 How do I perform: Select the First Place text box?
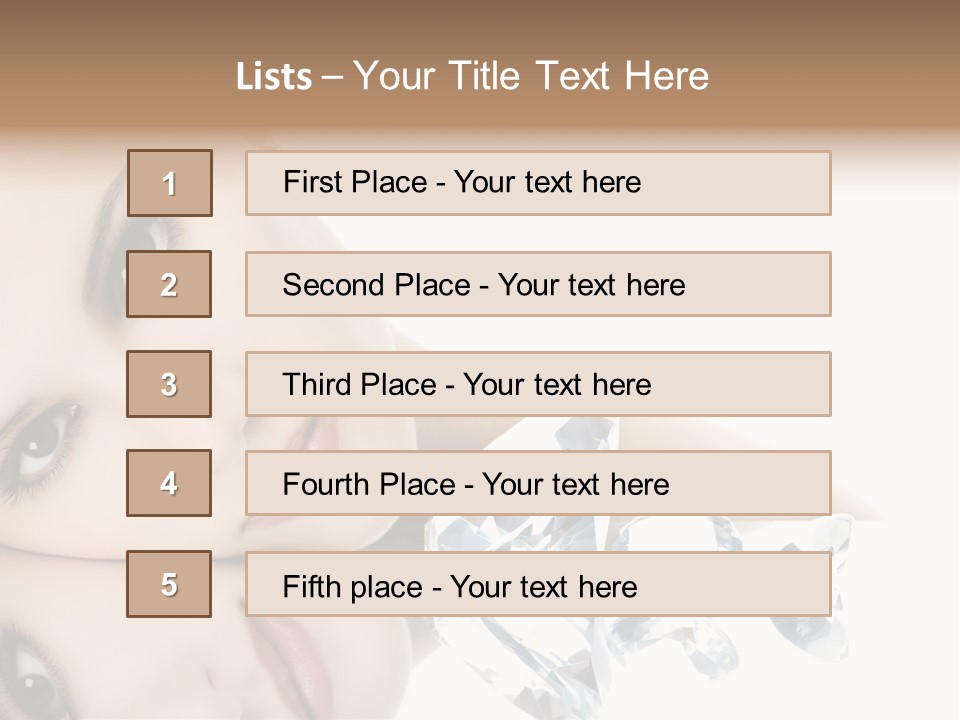(538, 183)
